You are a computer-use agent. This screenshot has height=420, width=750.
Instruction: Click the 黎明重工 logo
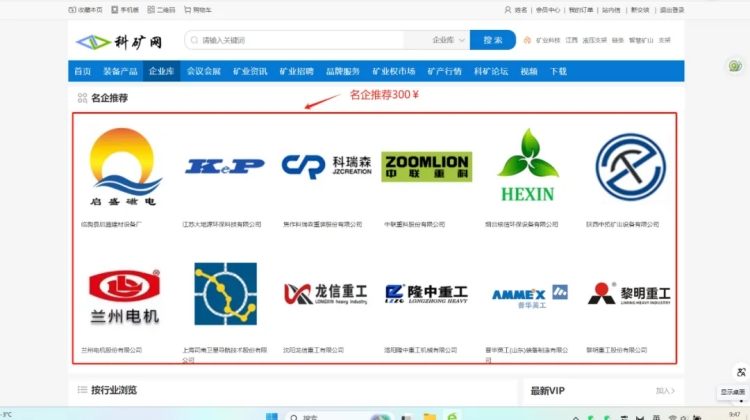(x=629, y=293)
